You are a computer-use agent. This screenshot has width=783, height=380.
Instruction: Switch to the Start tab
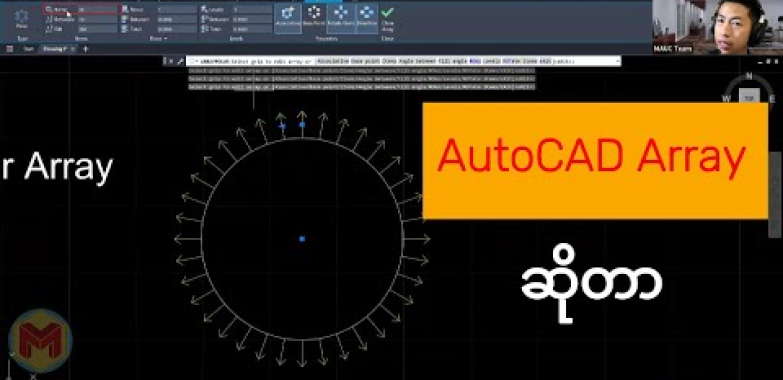coord(28,49)
